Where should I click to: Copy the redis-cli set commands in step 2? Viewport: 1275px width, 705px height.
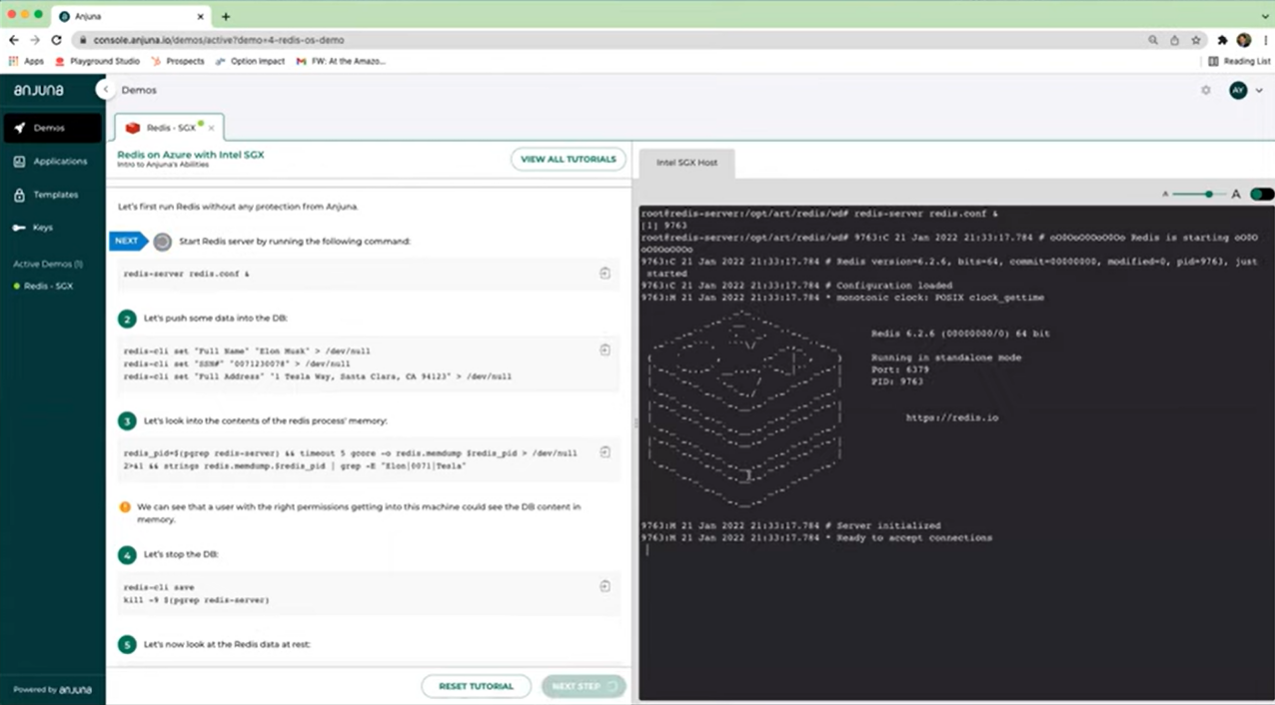pyautogui.click(x=605, y=350)
